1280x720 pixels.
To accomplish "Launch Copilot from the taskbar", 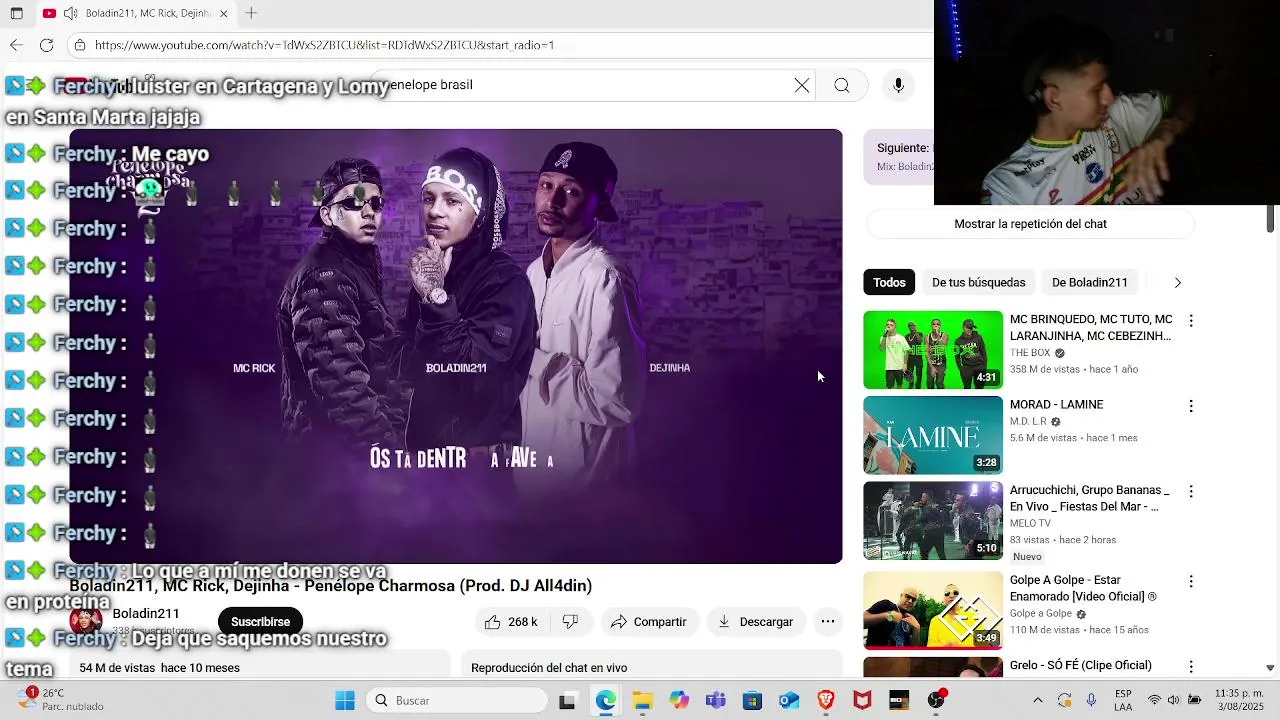I will point(679,701).
